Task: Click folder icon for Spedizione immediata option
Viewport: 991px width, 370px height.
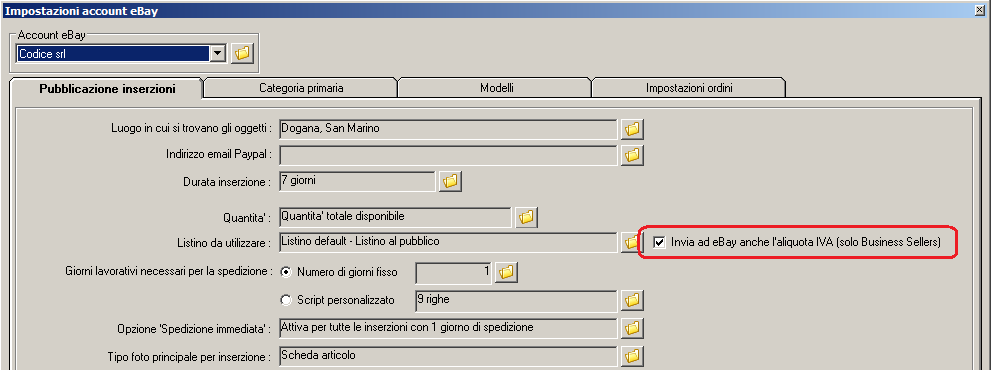Action: coord(632,328)
